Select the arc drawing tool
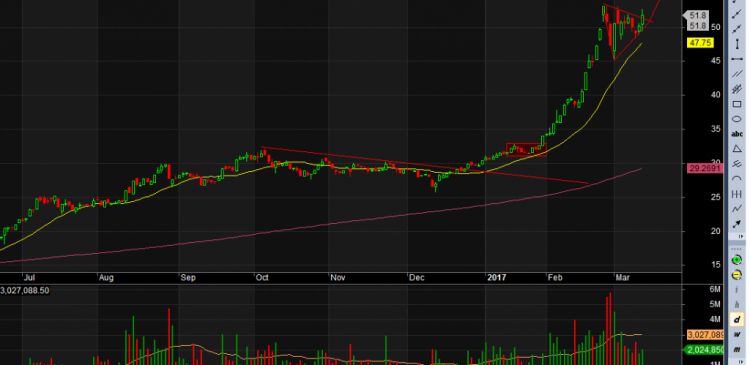The image size is (750, 365). click(x=737, y=178)
